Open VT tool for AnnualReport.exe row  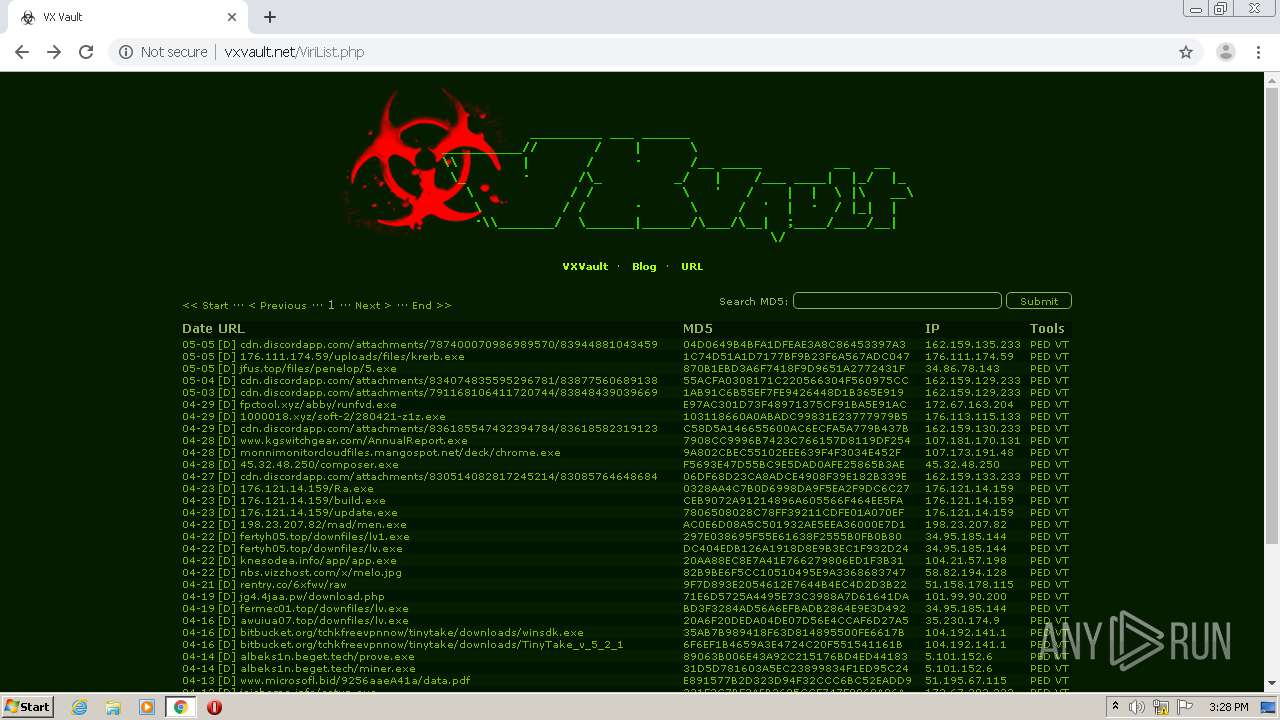coord(1062,441)
